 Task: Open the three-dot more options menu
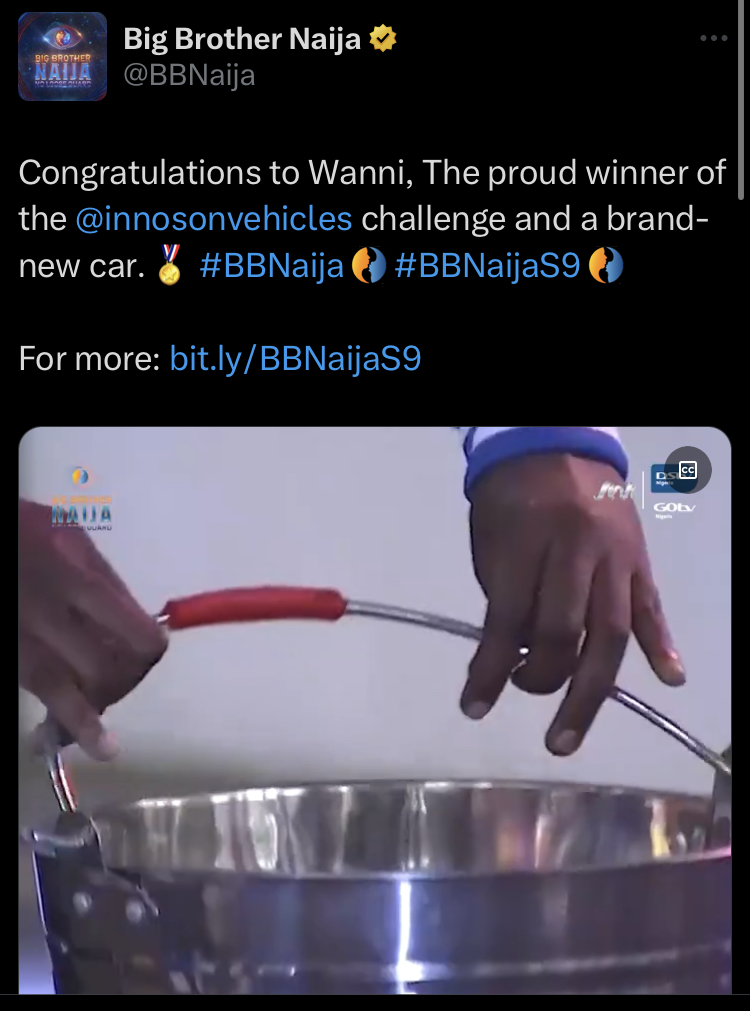pyautogui.click(x=713, y=39)
